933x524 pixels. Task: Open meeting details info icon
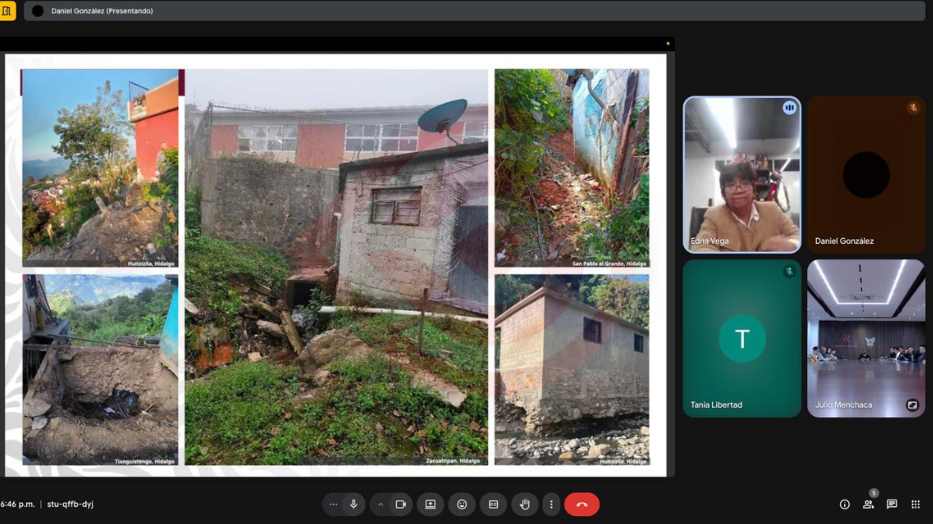coord(844,505)
